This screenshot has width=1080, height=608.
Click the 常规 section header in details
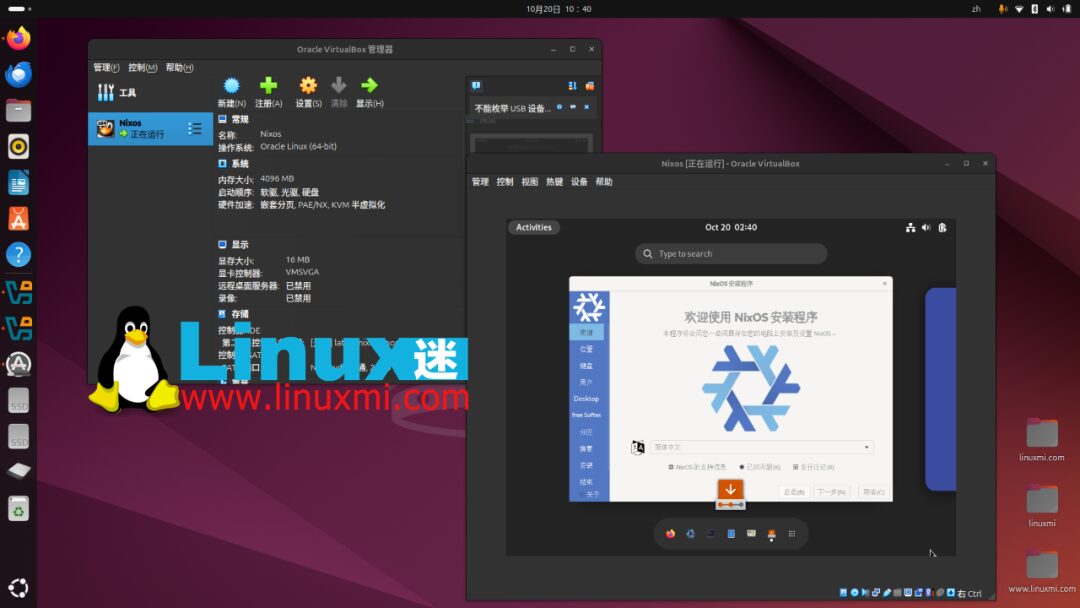point(240,119)
